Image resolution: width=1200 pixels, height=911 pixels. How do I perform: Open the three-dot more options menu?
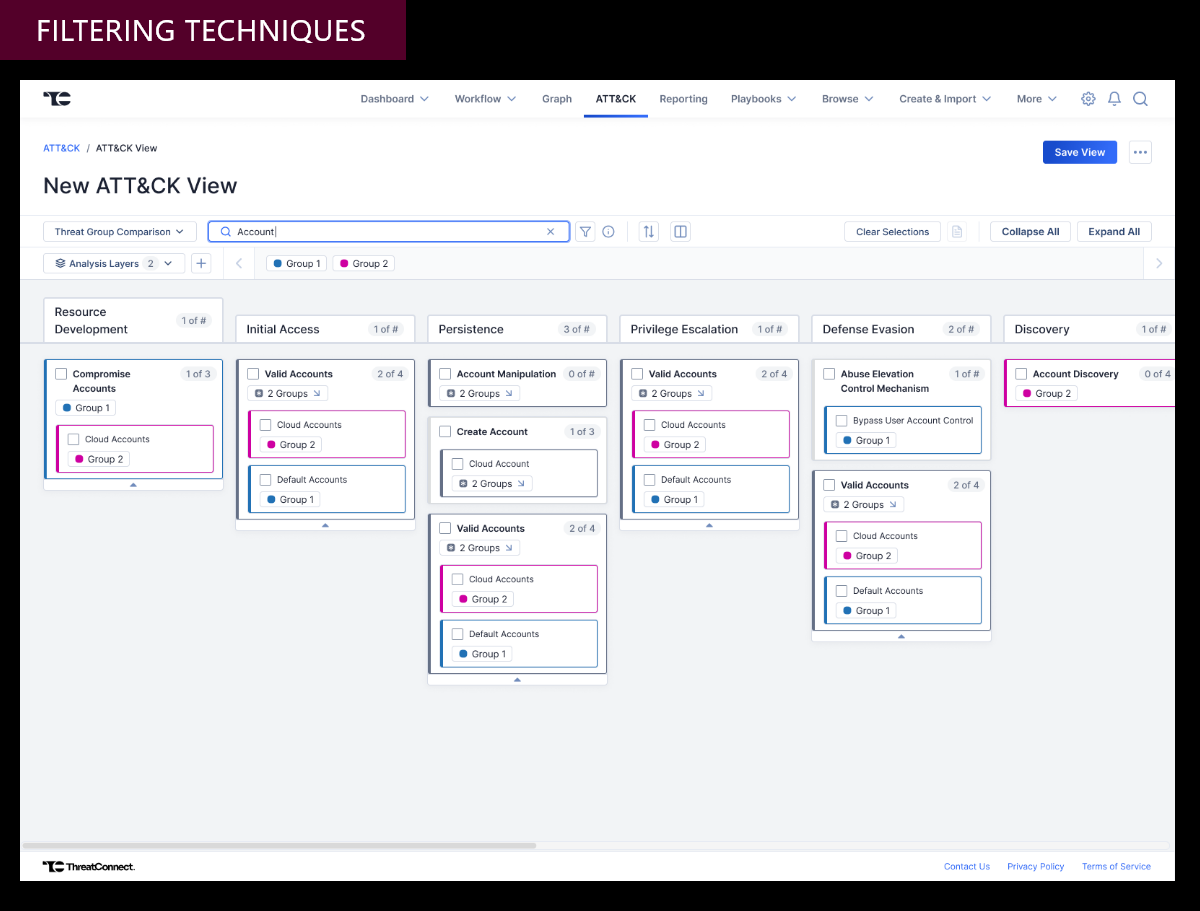click(x=1140, y=152)
